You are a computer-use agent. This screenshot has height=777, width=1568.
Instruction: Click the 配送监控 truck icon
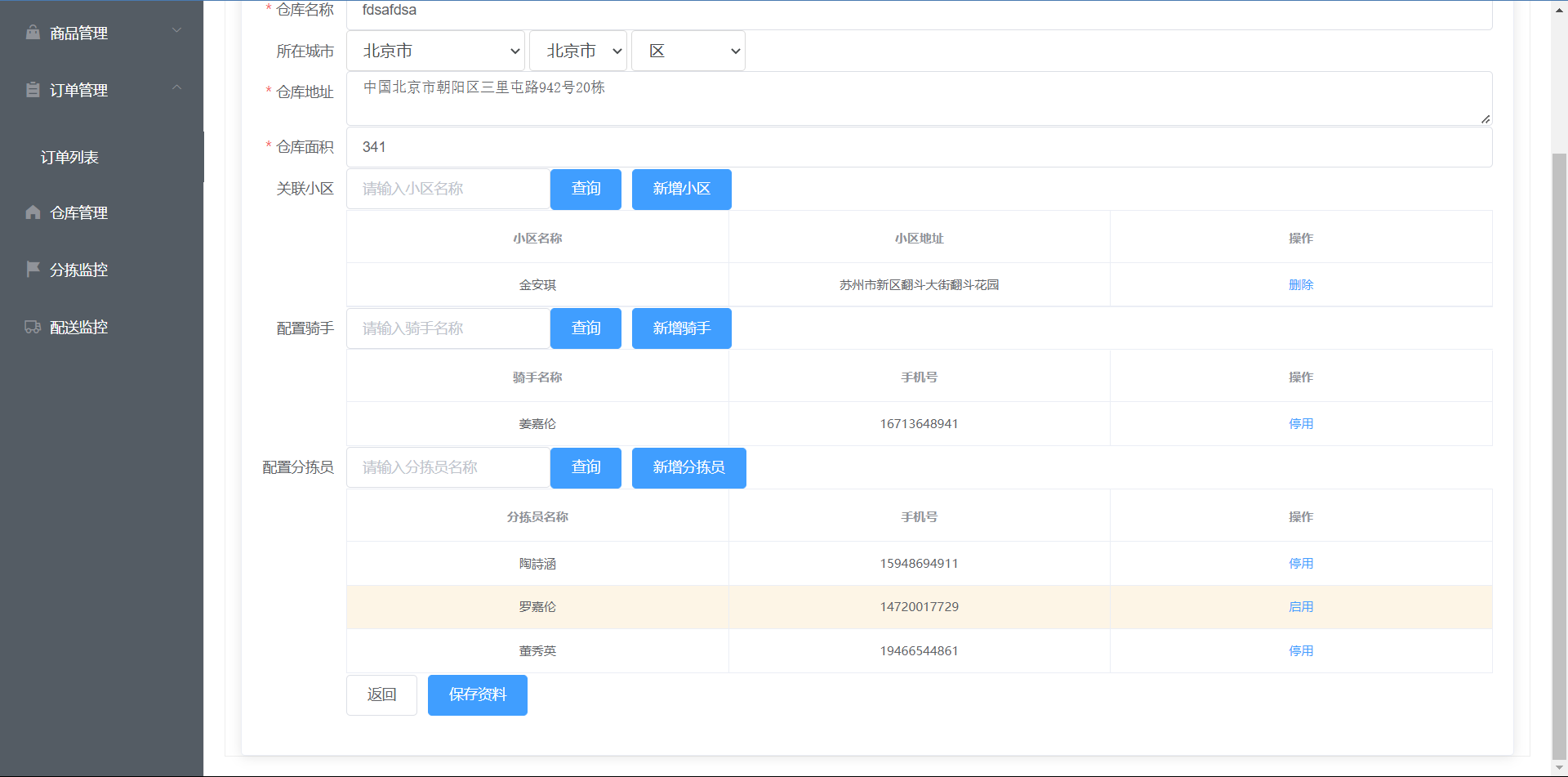point(33,327)
